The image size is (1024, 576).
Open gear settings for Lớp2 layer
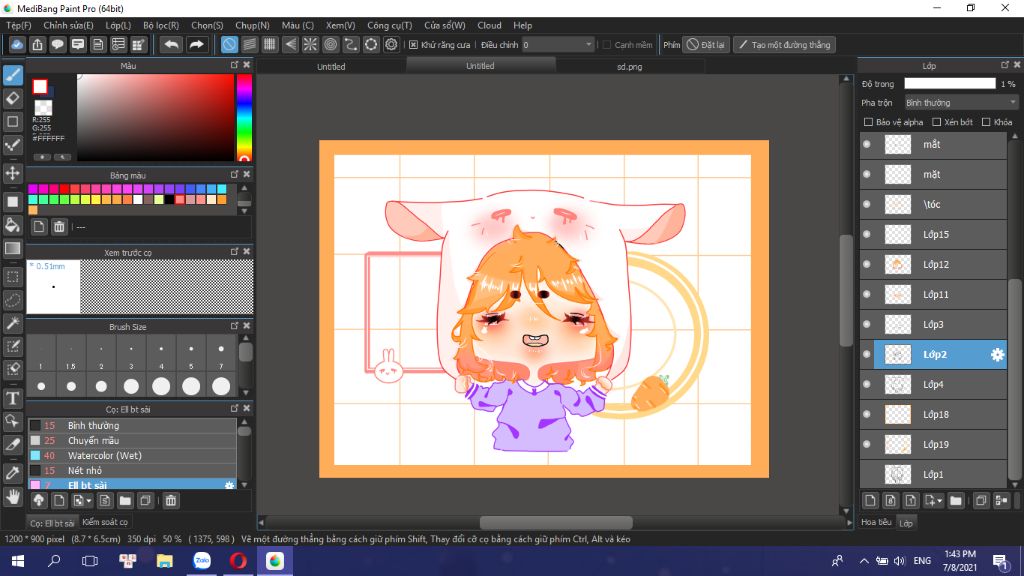(997, 355)
